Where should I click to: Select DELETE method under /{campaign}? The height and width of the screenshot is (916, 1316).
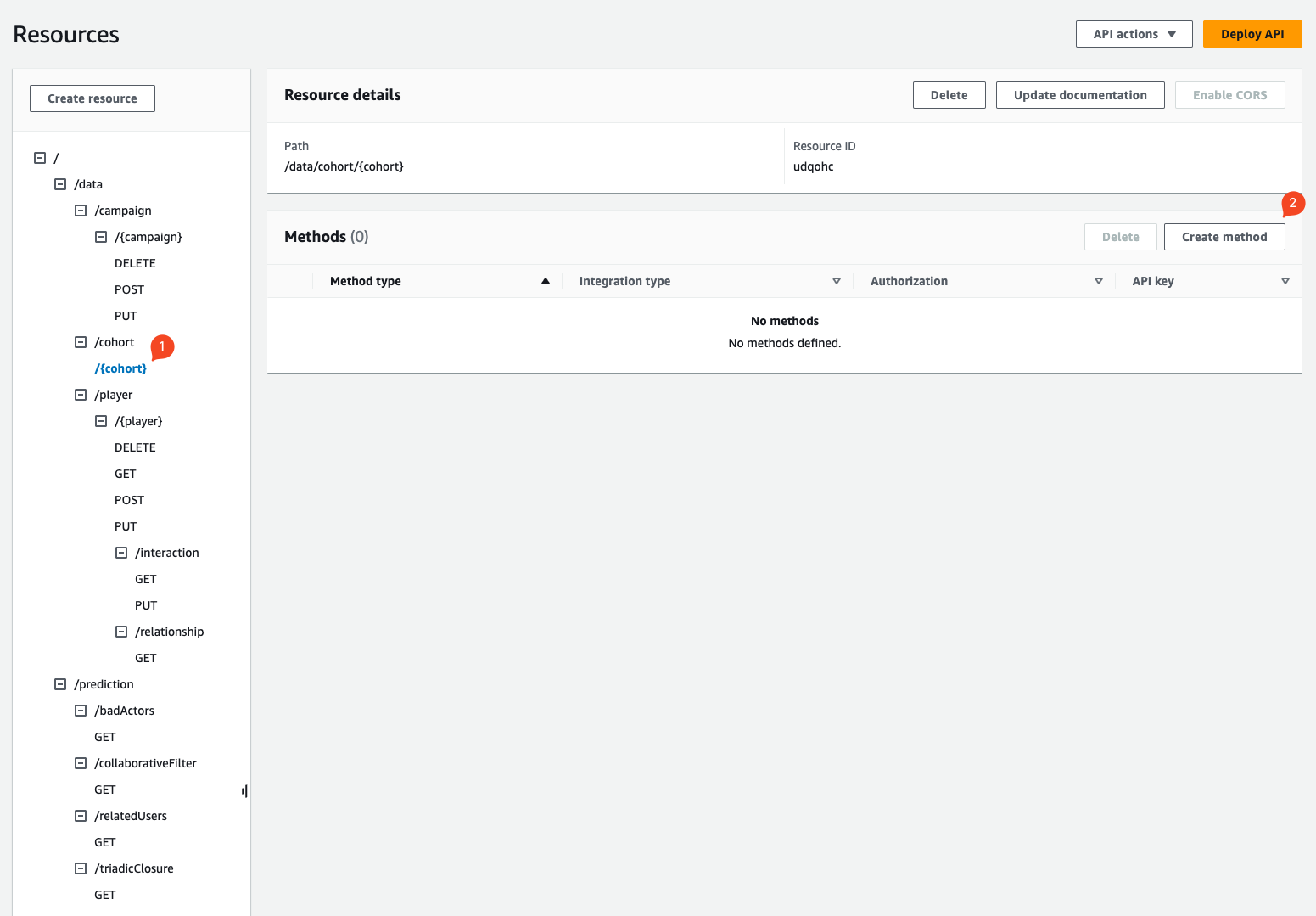point(135,263)
